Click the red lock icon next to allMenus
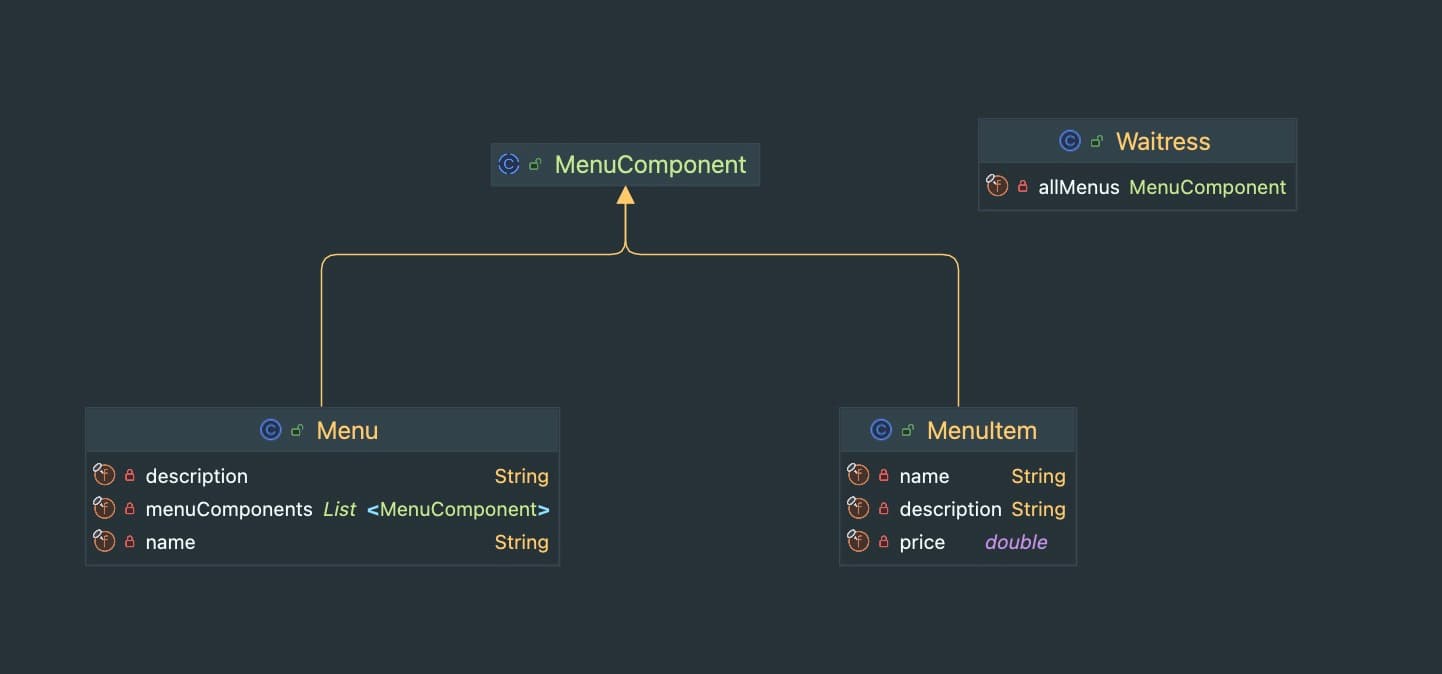The image size is (1442, 674). (x=1022, y=186)
